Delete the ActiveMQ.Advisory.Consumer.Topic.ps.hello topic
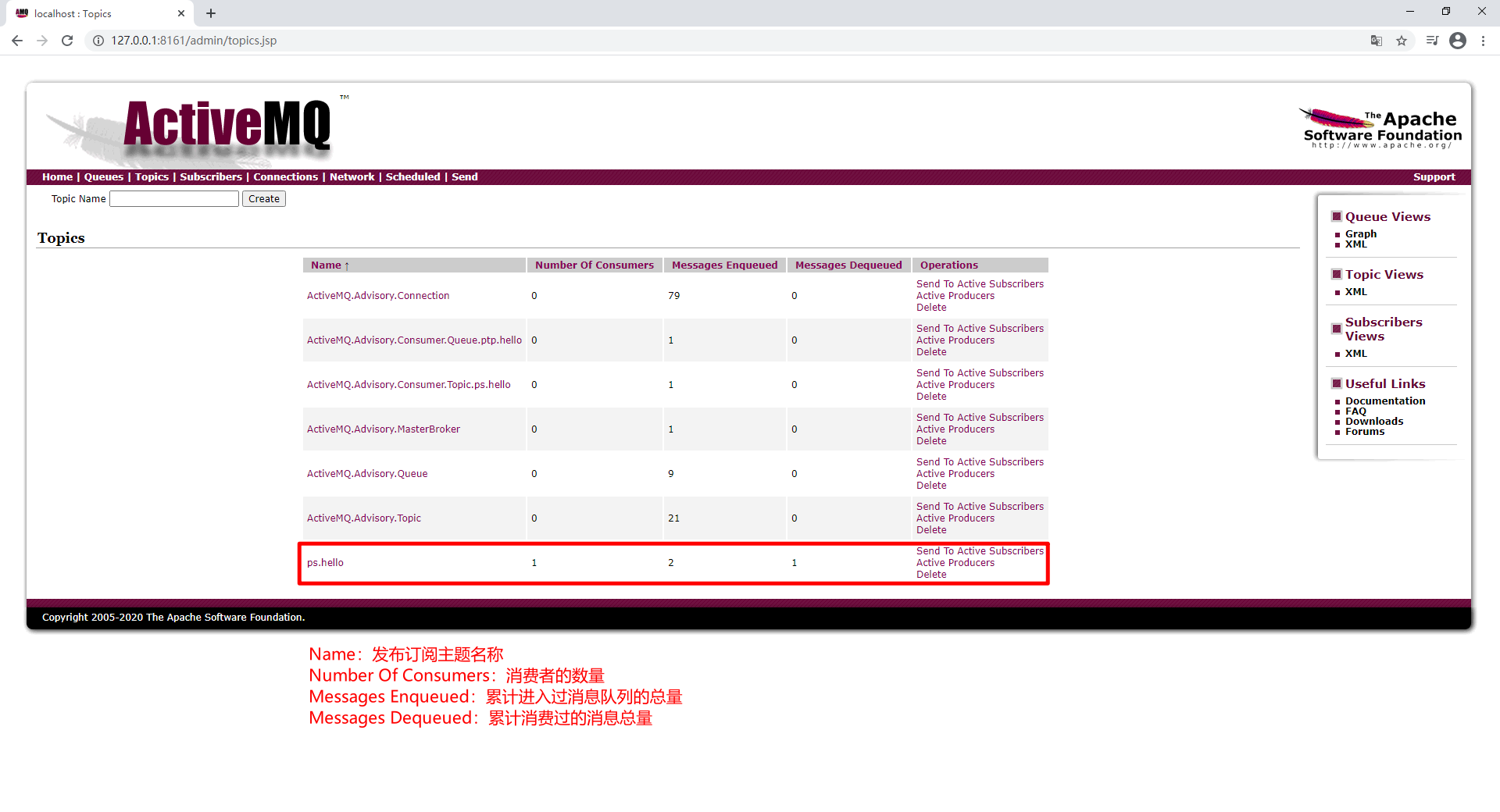This screenshot has height=812, width=1500. pos(931,397)
